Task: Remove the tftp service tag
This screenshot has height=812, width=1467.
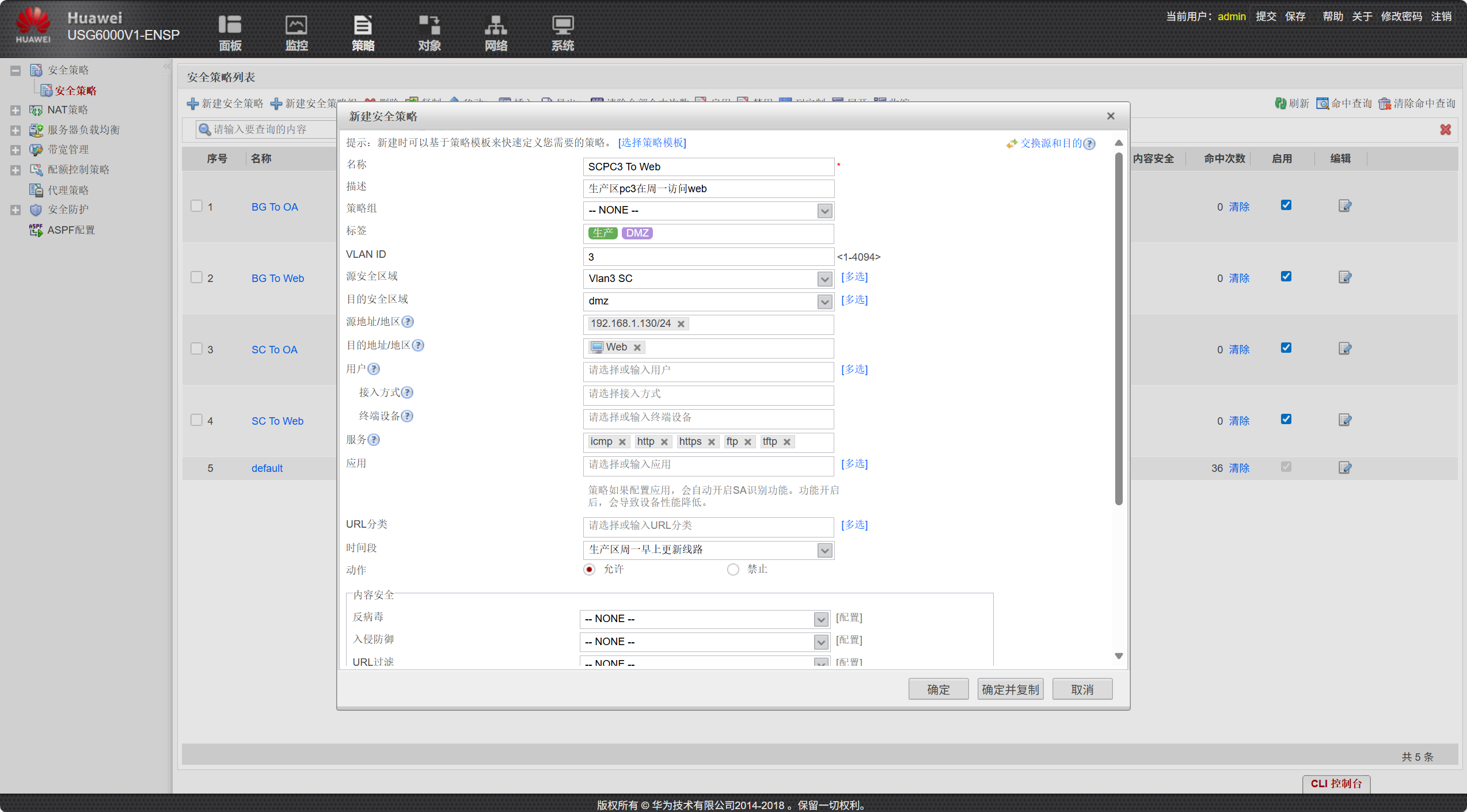Action: point(787,442)
